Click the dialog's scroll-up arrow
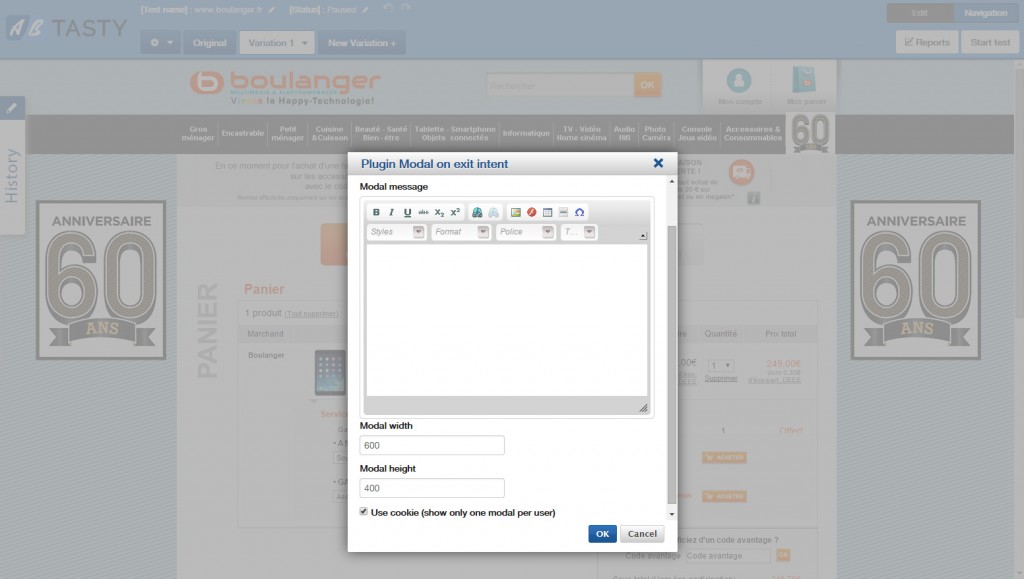This screenshot has height=579, width=1024. (672, 181)
